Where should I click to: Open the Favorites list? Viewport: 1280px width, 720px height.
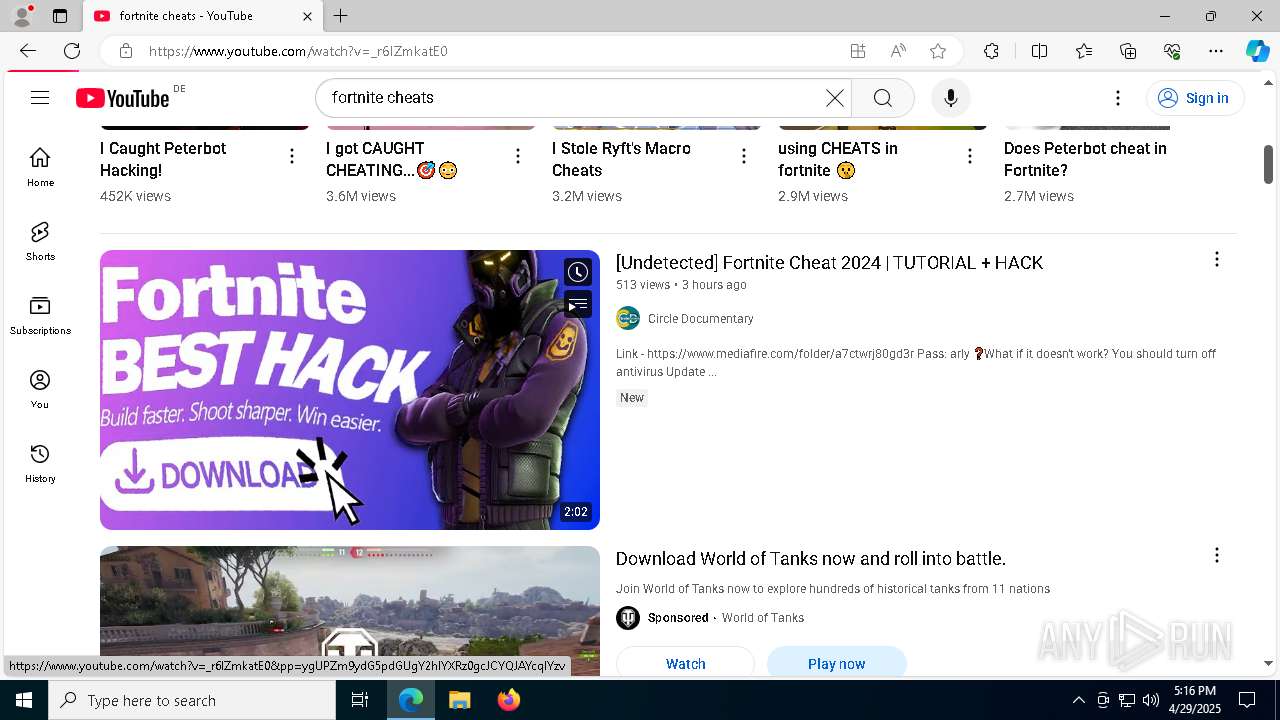(x=1084, y=51)
